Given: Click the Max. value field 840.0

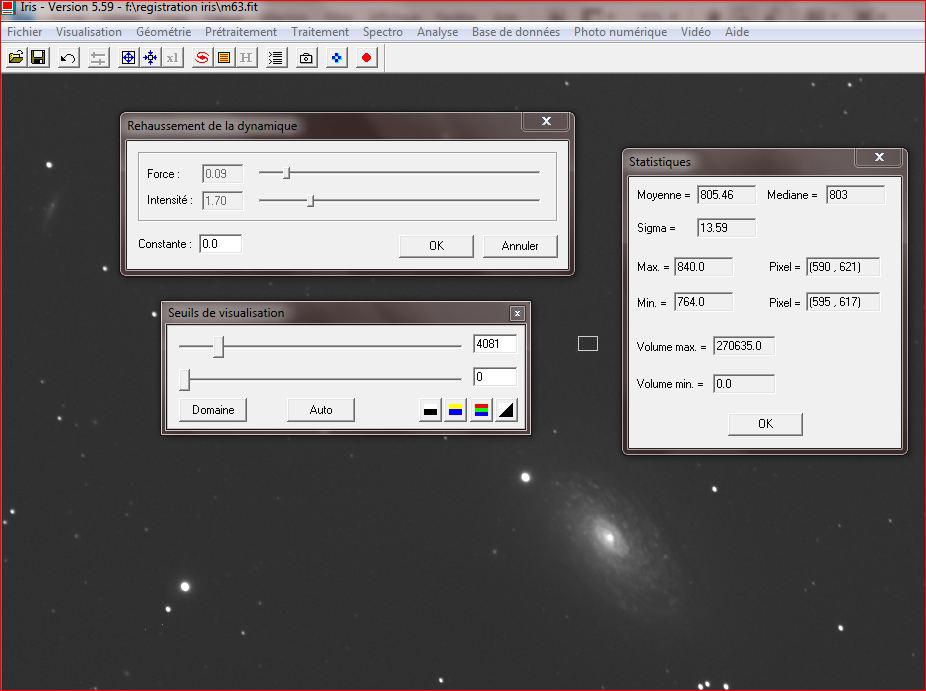Looking at the screenshot, I should pyautogui.click(x=703, y=267).
